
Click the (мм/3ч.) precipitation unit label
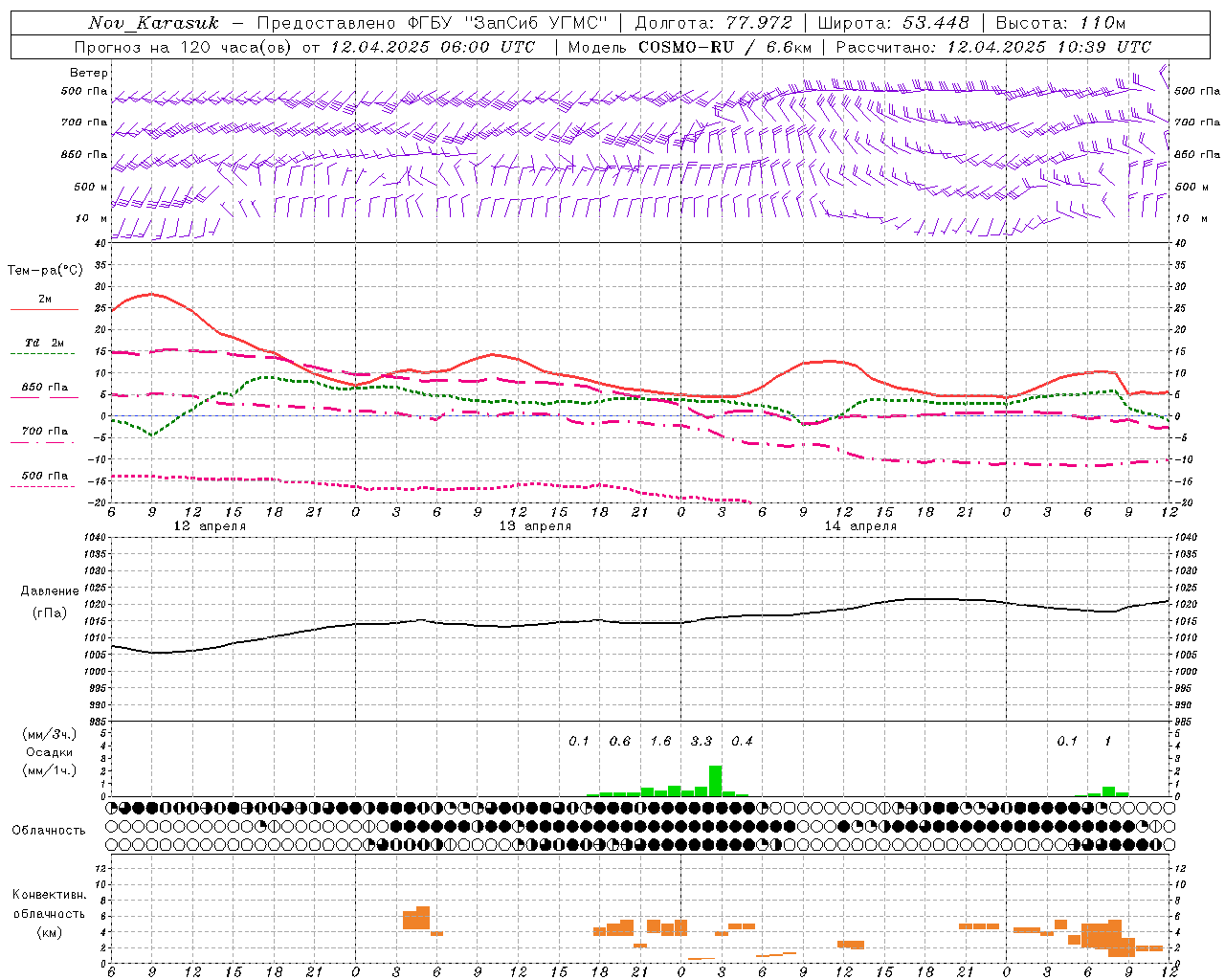click(x=50, y=734)
